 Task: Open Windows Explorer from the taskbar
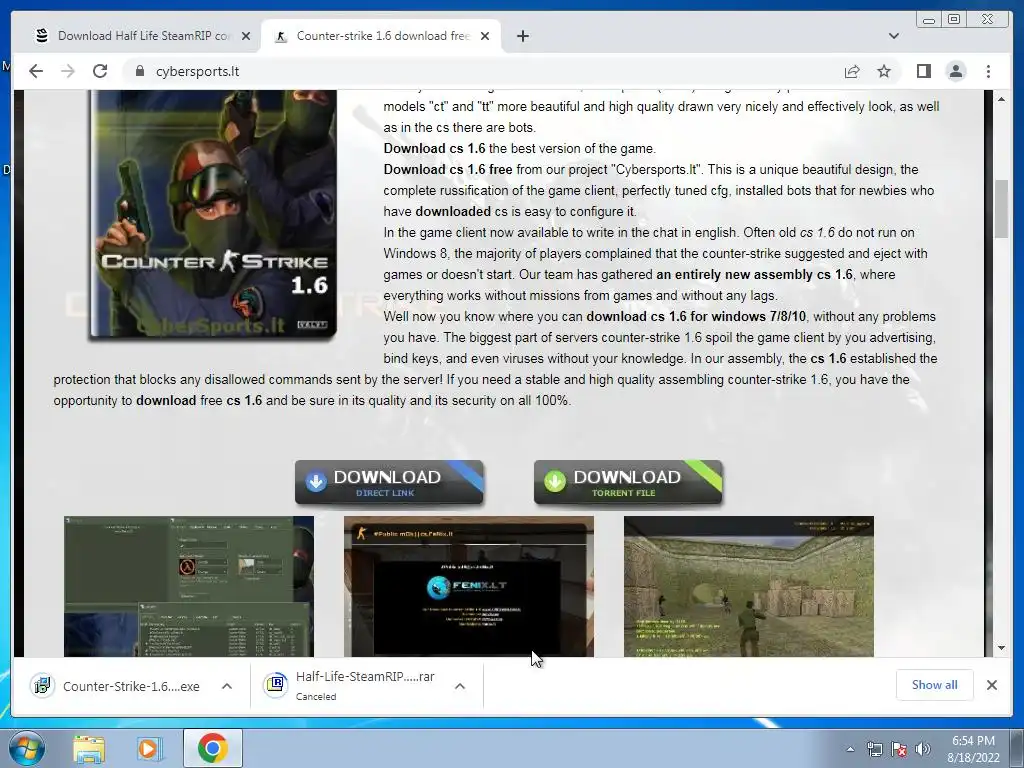coord(89,748)
